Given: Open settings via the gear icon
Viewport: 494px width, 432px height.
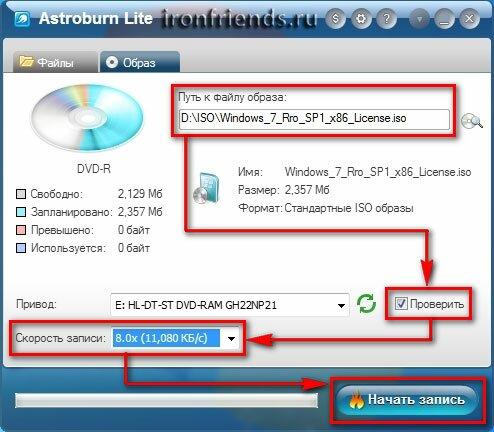Looking at the screenshot, I should point(361,18).
